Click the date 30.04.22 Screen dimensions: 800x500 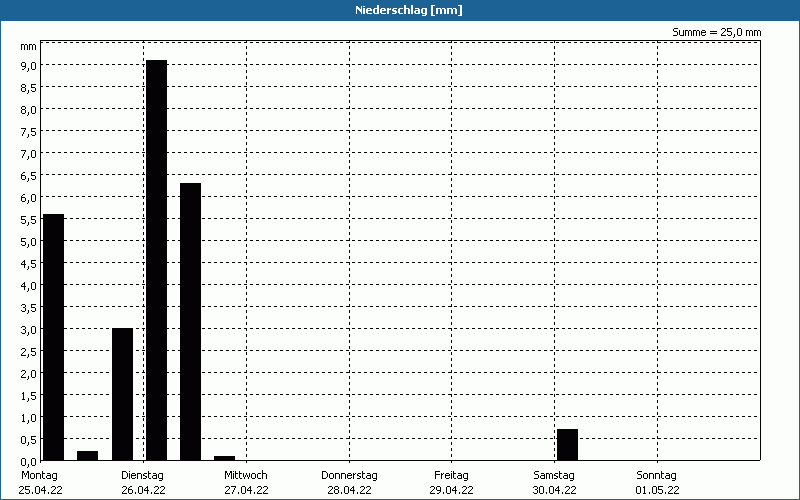[x=555, y=490]
